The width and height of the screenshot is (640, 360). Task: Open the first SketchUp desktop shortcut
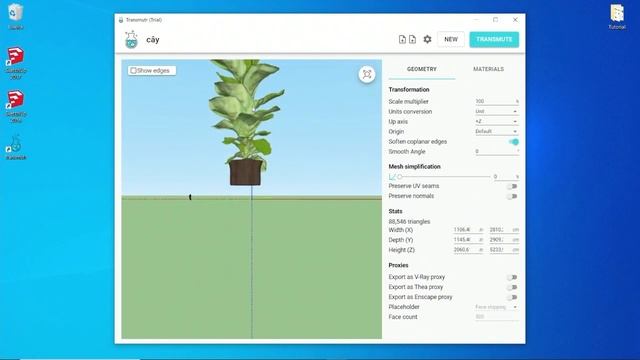(16, 62)
